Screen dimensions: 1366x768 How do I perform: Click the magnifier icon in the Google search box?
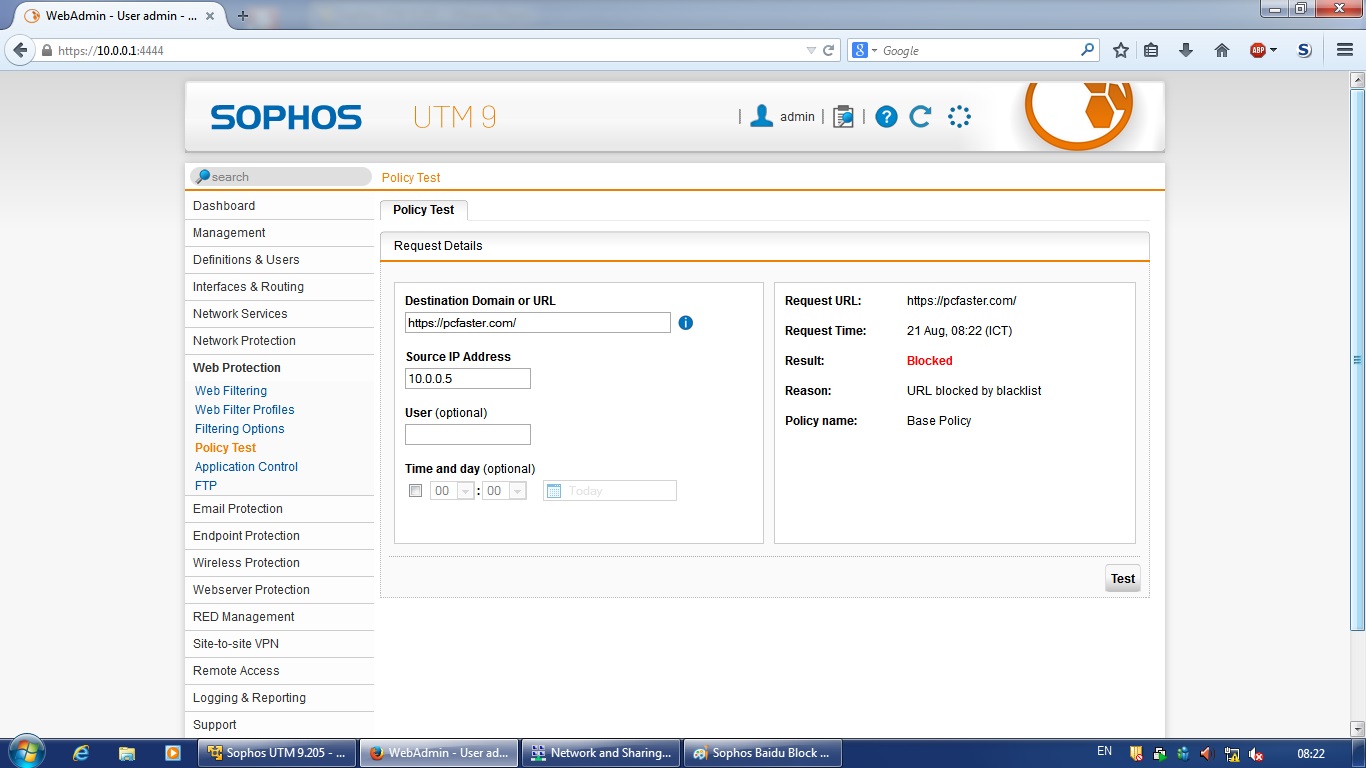[x=1088, y=50]
